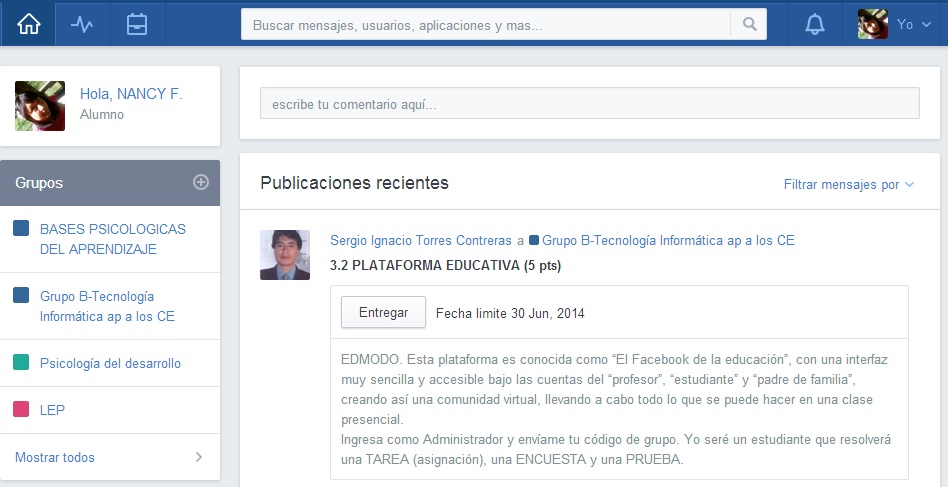The height and width of the screenshot is (487, 948).
Task: Open the progress activity pulse icon
Action: tap(82, 25)
